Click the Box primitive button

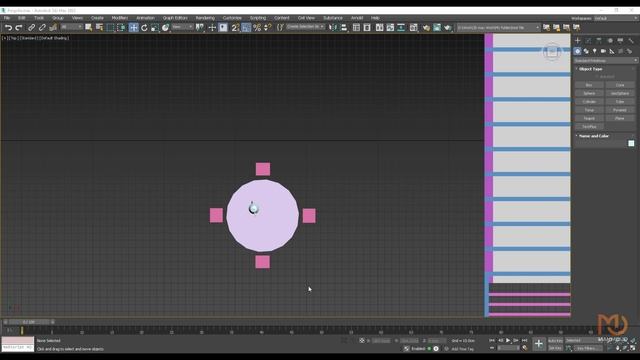589,85
